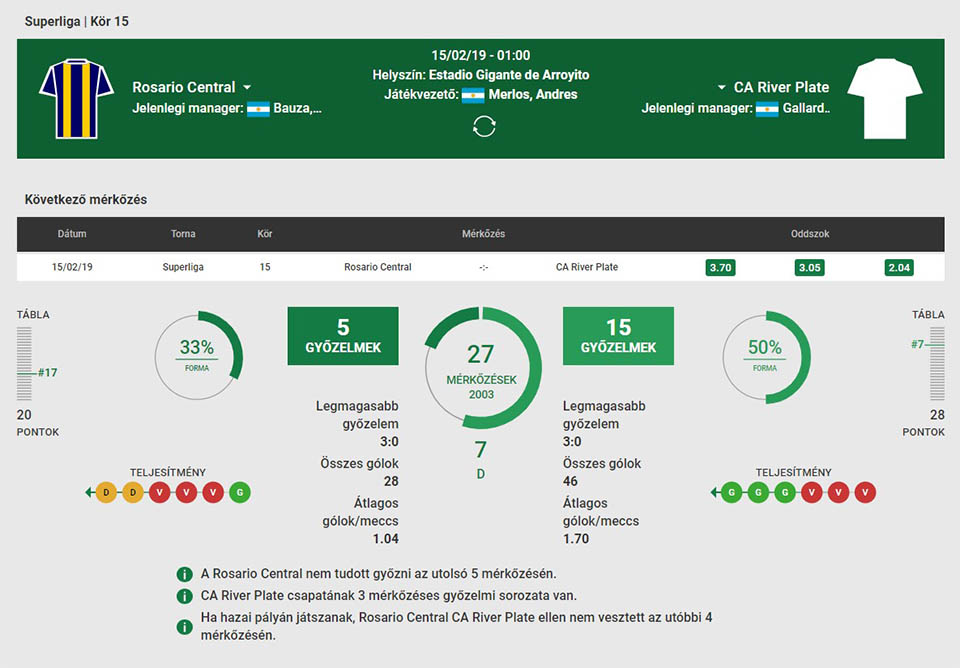This screenshot has width=960, height=668.
Task: Click the Superliga cell in the match row
Action: pyautogui.click(x=183, y=267)
